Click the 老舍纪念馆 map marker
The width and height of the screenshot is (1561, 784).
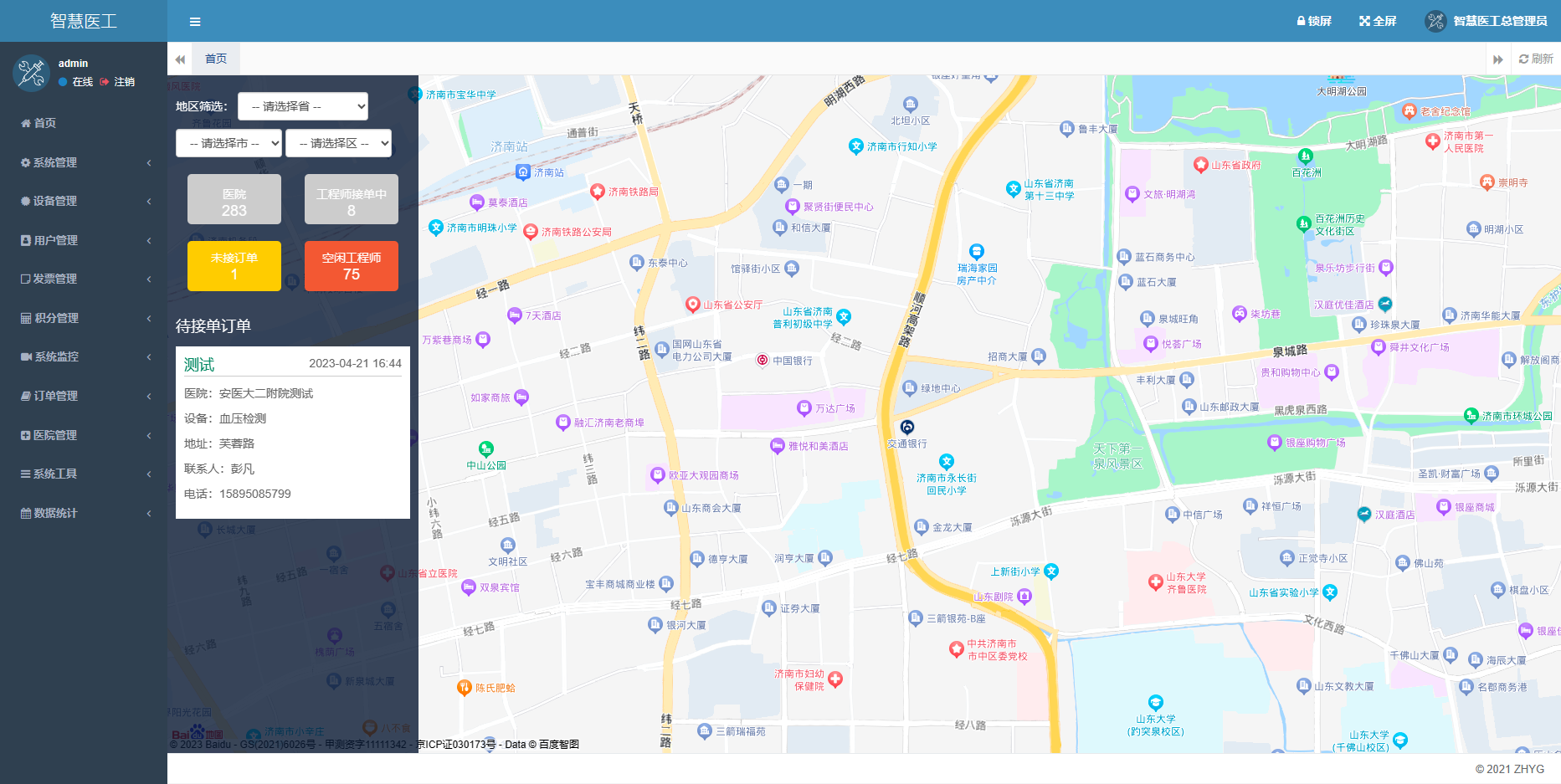point(1410,110)
